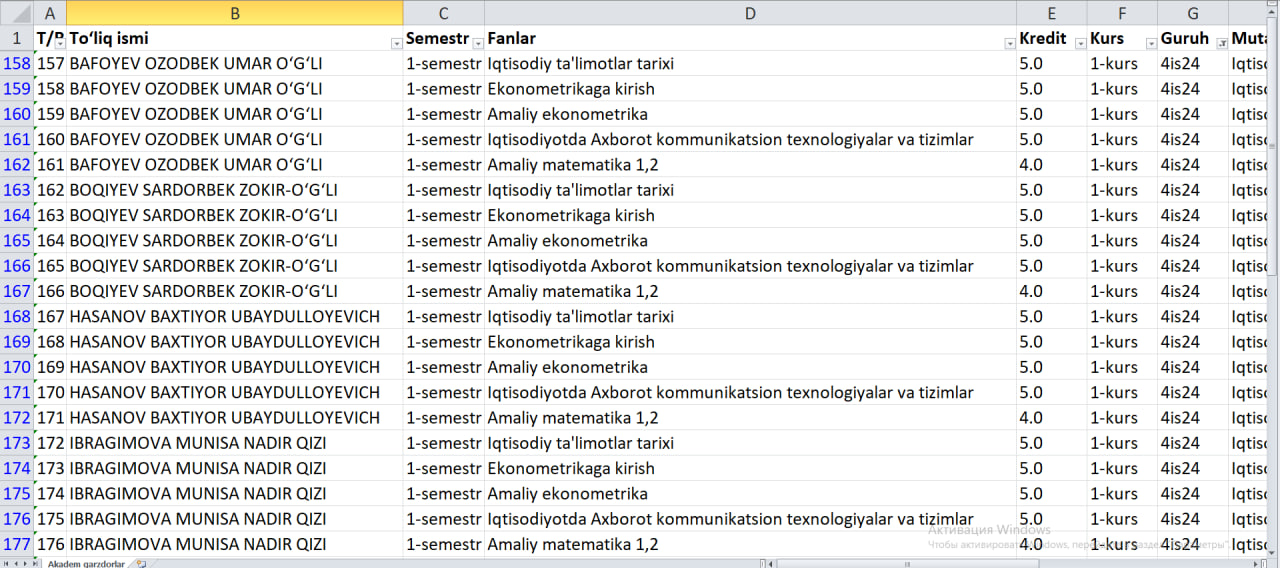The width and height of the screenshot is (1280, 568).
Task: Open the active Guruh filter dropdown
Action: pos(1221,44)
